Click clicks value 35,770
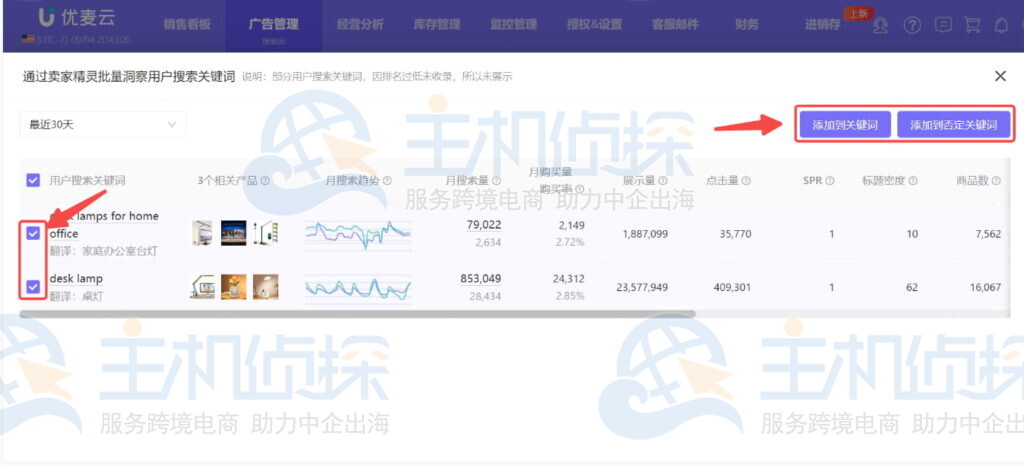 (735, 233)
